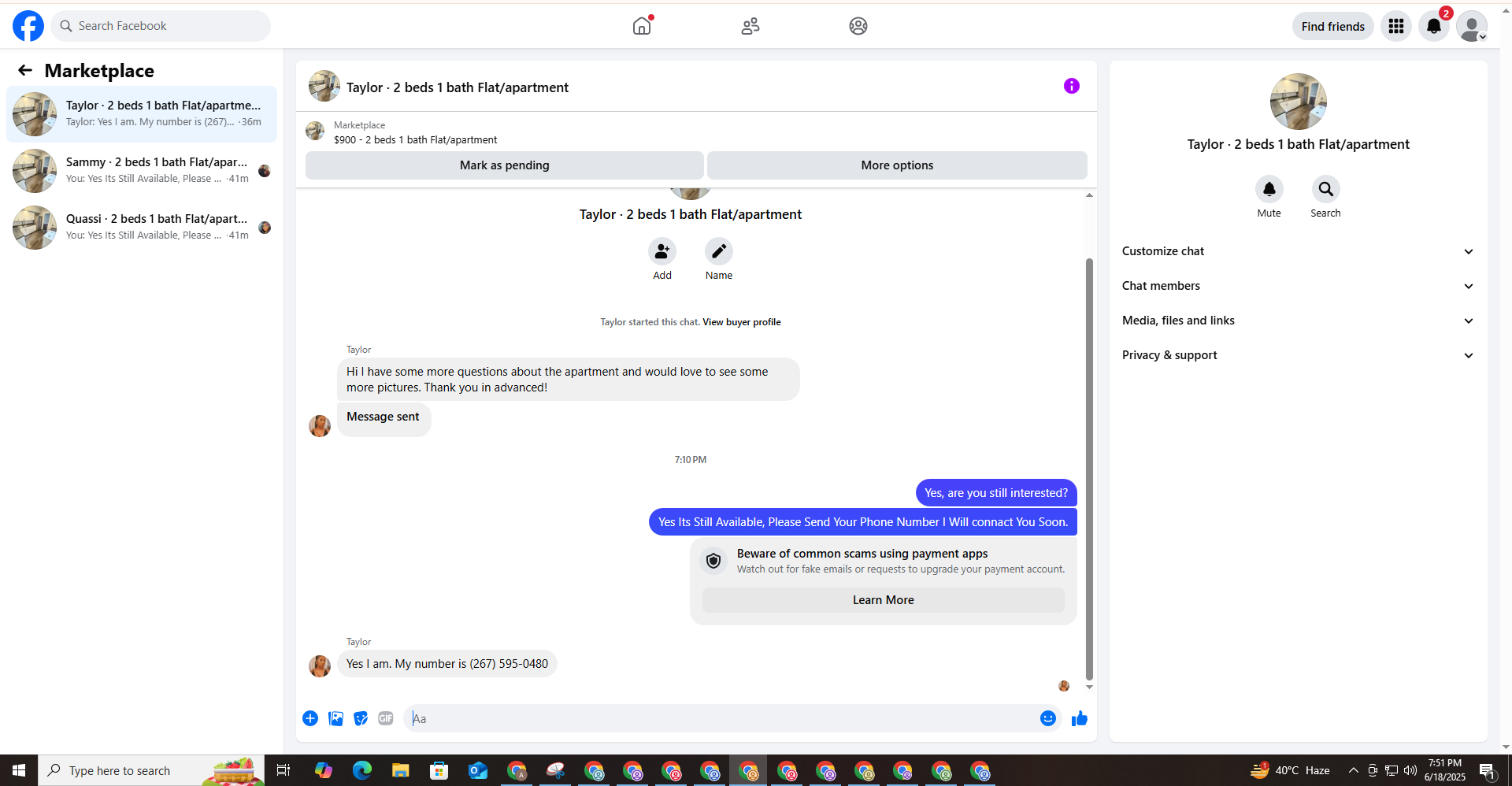Open the Taylor conversation in chat list

coord(142,114)
